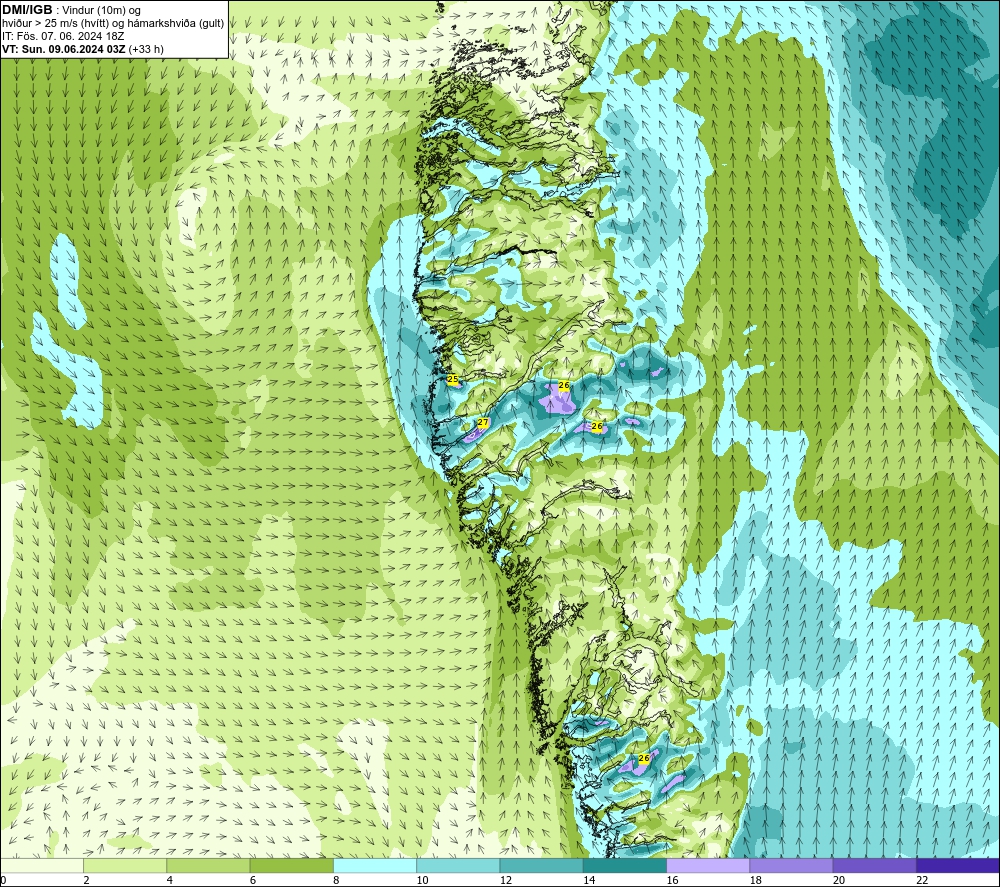Pick the darkest swatch above 22 m/s
Screen dimensions: 1000x887
[x=958, y=865]
